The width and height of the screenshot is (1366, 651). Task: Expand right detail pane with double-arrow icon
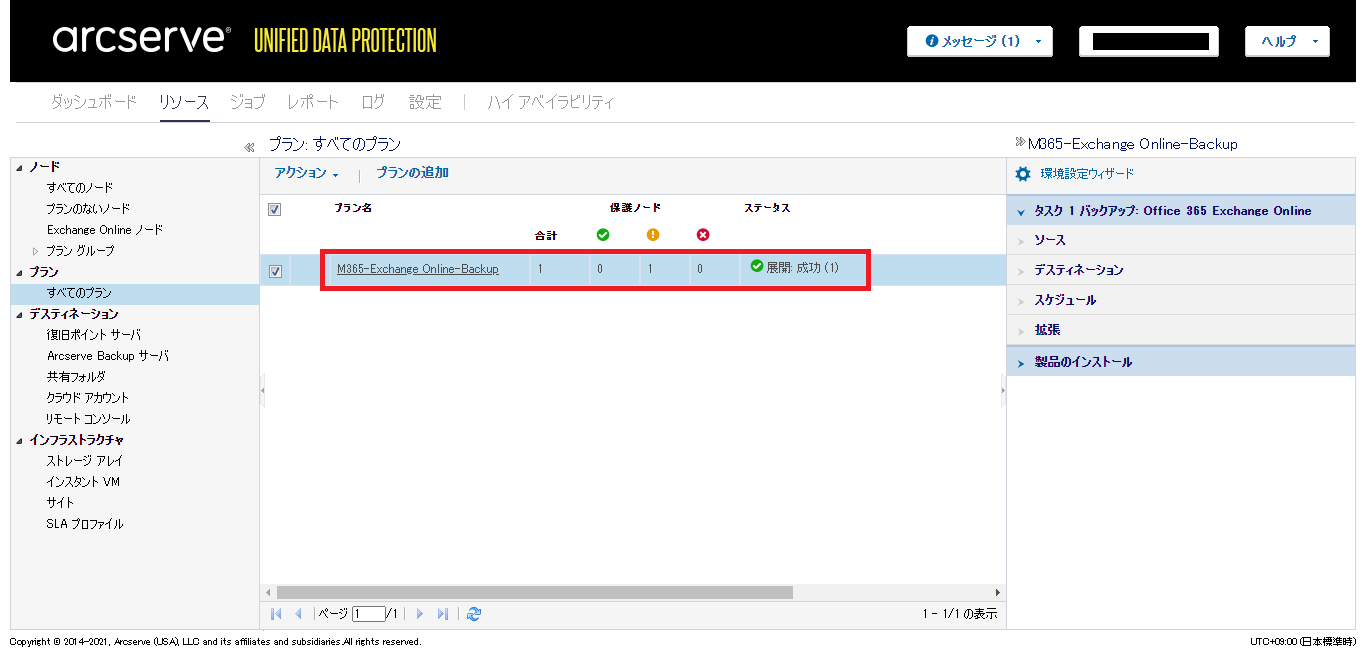(1020, 142)
